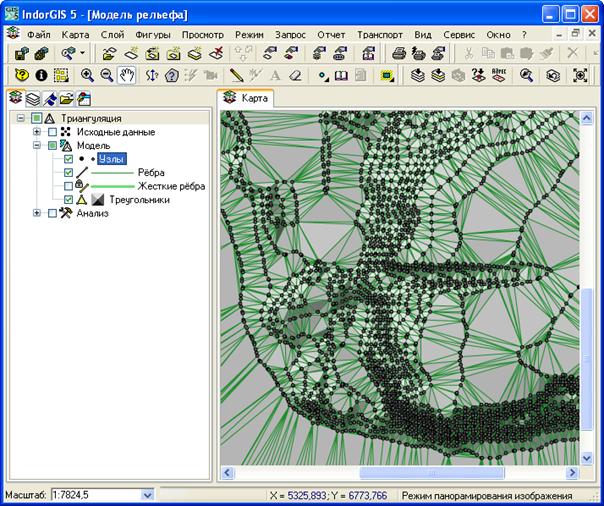This screenshot has height=506, width=604.
Task: Select the pan hand tool
Action: [x=126, y=74]
